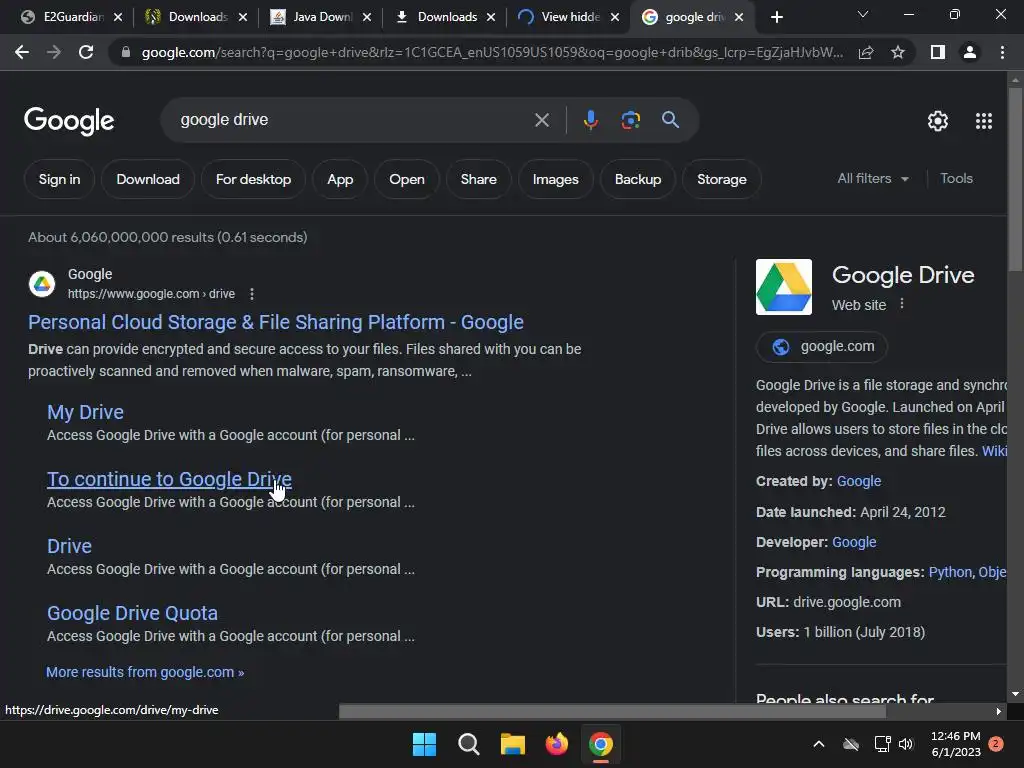Open Chrome three-dot menu

click(1002, 52)
